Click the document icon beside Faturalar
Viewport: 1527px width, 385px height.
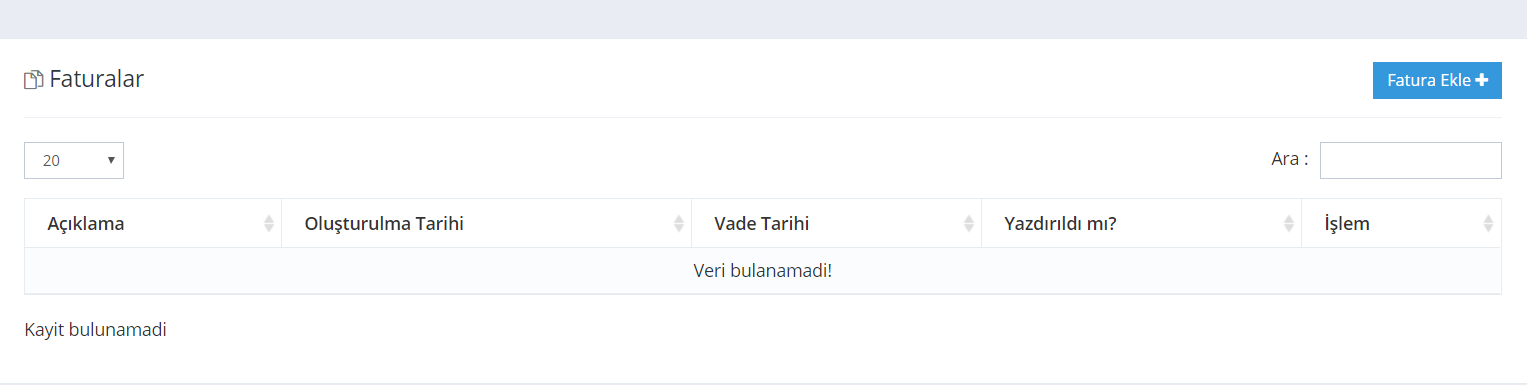tap(34, 80)
